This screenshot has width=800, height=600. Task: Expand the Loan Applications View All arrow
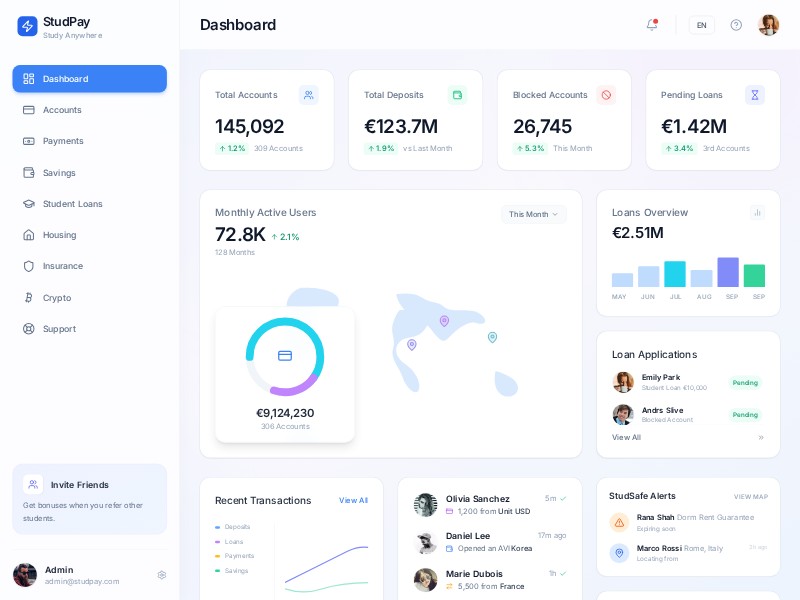coord(761,437)
